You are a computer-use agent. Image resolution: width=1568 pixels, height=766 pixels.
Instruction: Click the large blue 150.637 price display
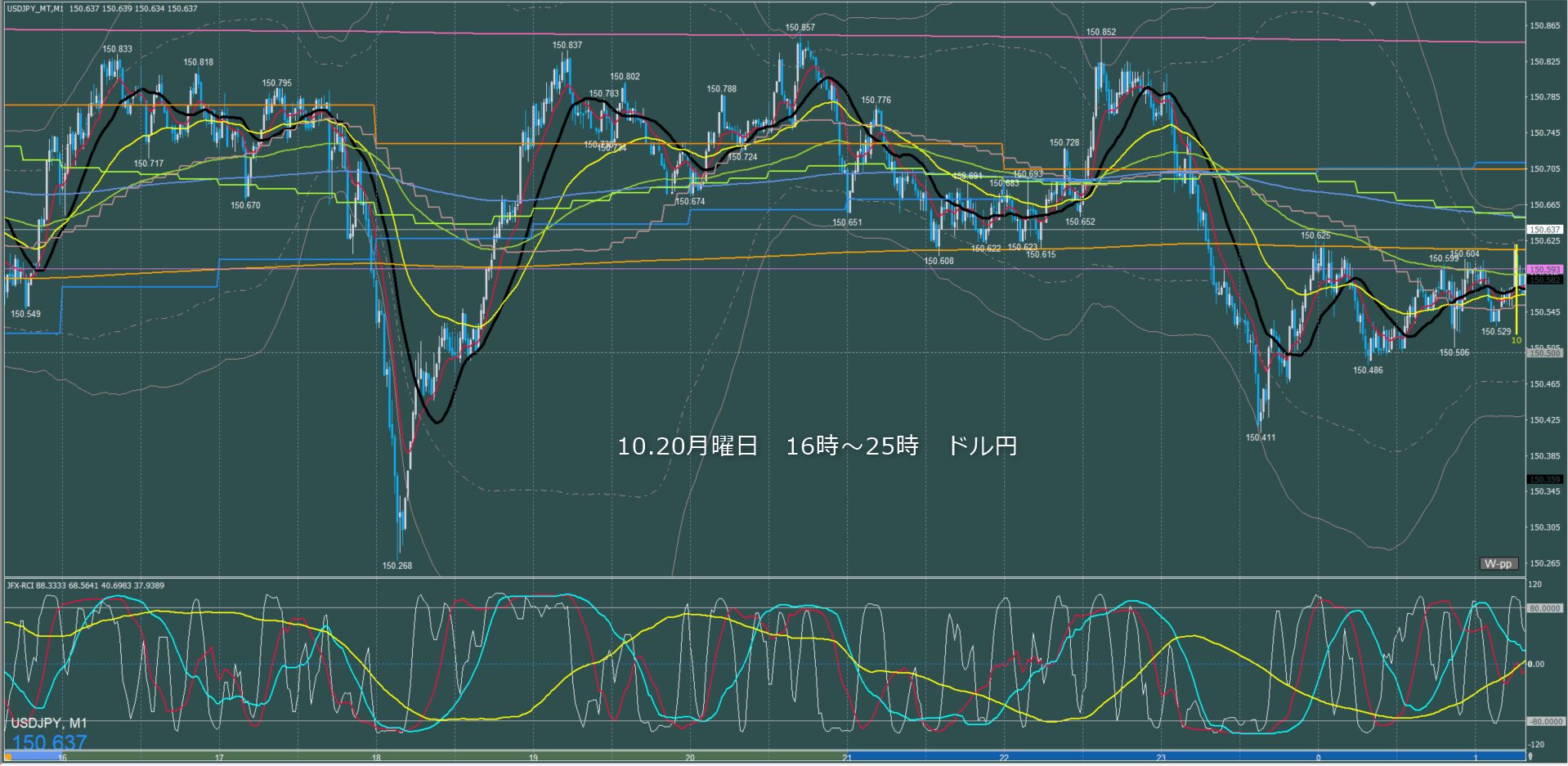(49, 742)
